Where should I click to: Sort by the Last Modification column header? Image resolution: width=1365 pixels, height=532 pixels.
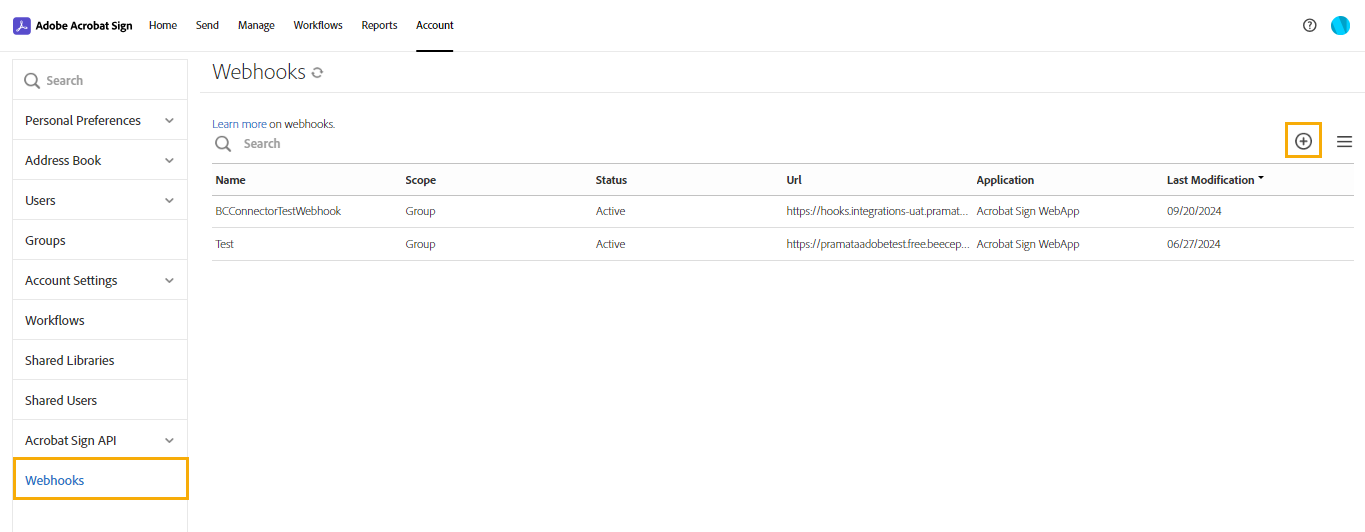point(1210,180)
